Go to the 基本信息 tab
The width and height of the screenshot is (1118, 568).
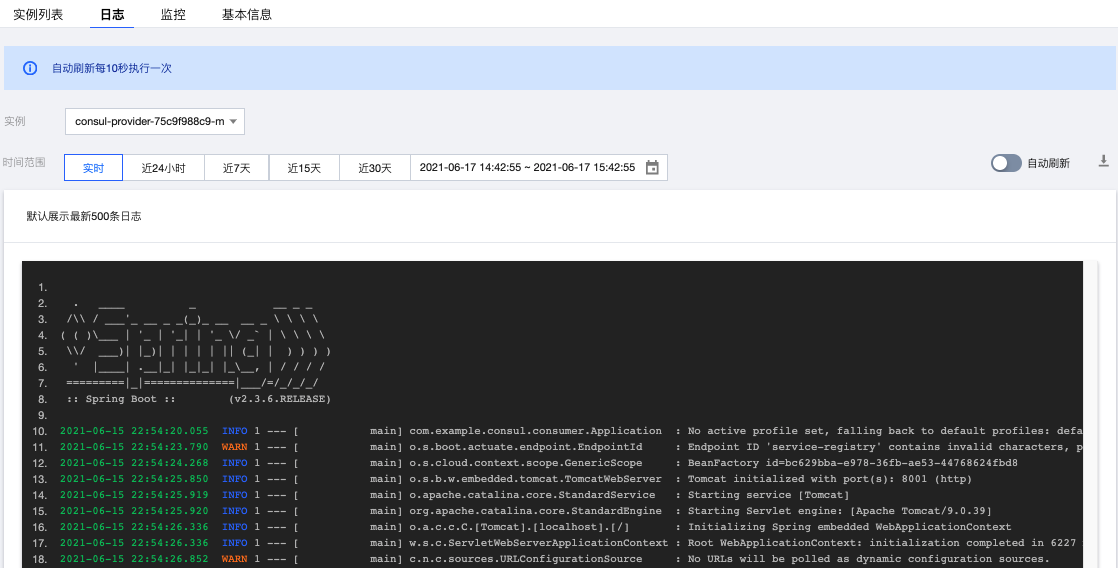247,15
